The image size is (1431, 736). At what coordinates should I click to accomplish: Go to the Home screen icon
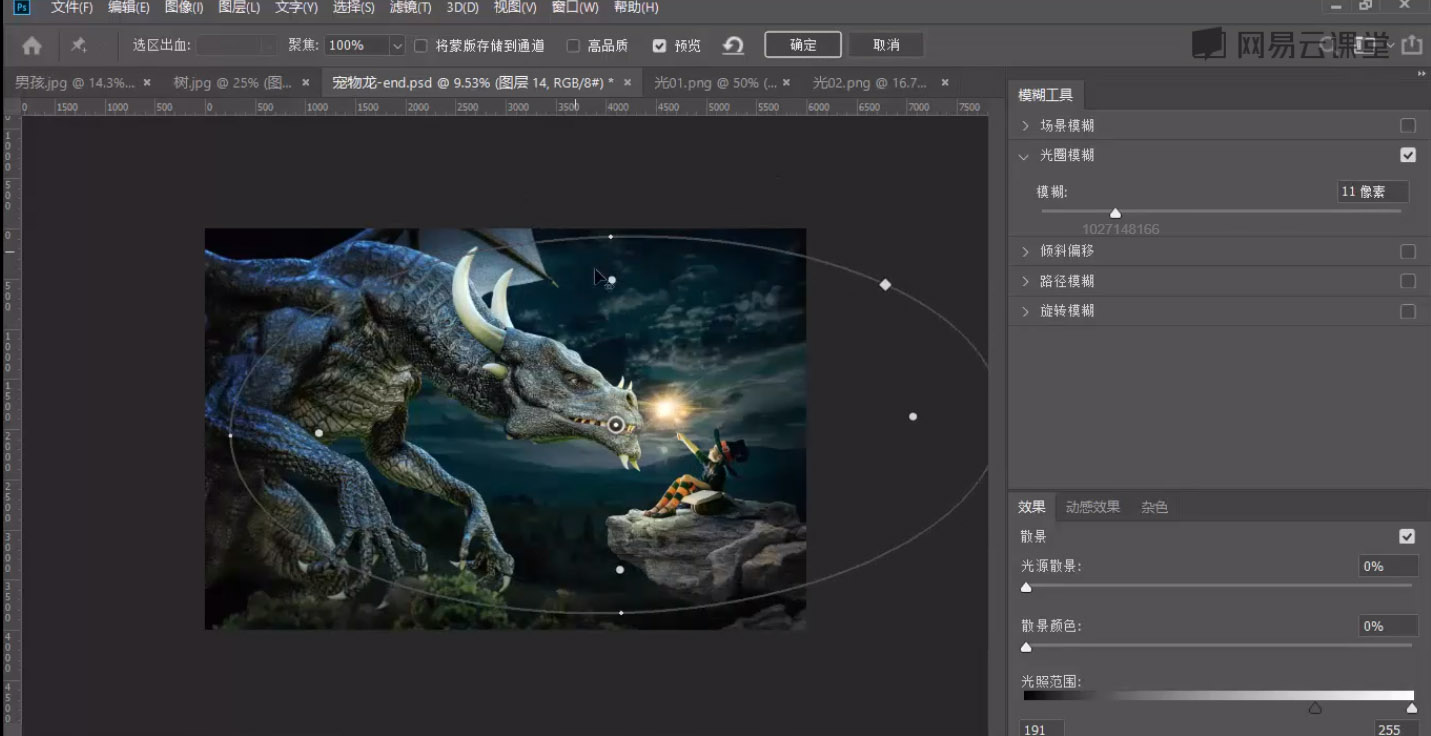(32, 45)
